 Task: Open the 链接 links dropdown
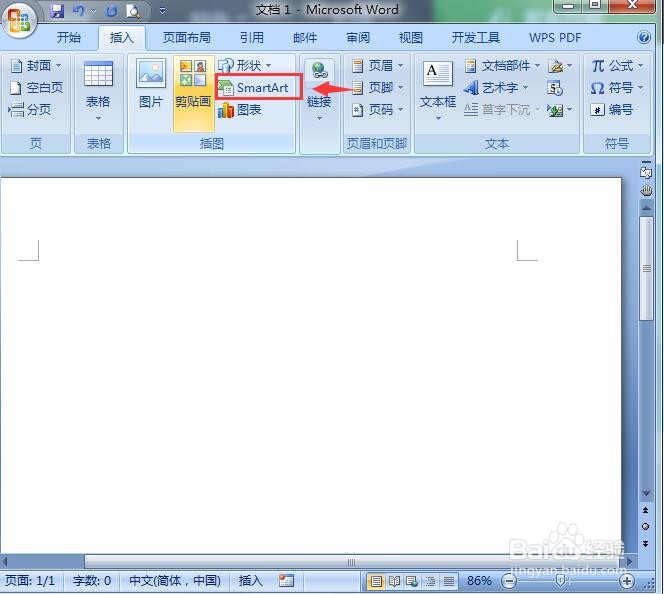(319, 91)
